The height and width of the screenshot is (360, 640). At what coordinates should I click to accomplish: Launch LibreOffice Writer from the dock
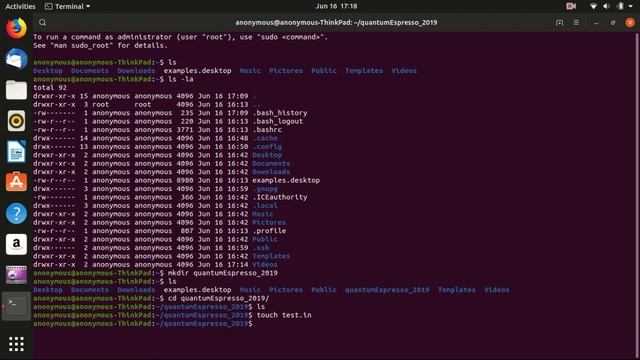(16, 152)
